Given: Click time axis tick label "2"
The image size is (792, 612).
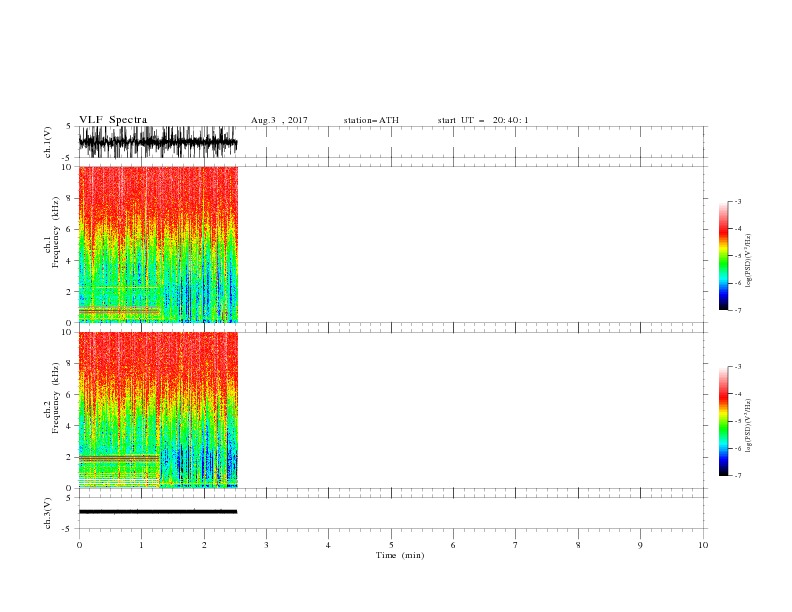Looking at the screenshot, I should pos(204,545).
